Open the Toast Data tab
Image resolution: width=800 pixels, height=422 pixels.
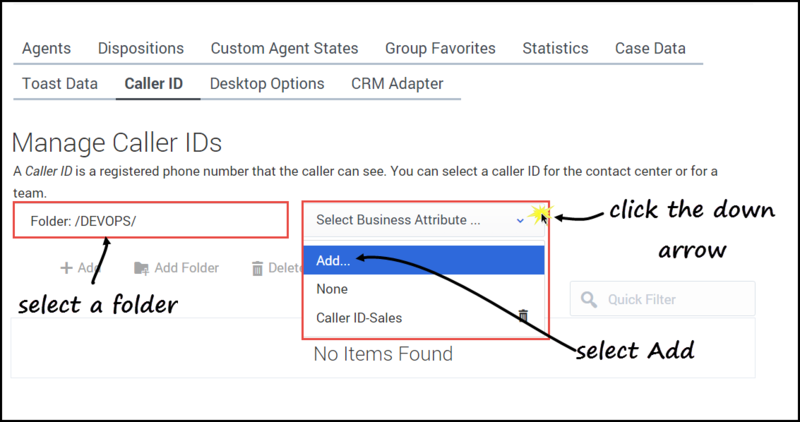coord(60,83)
